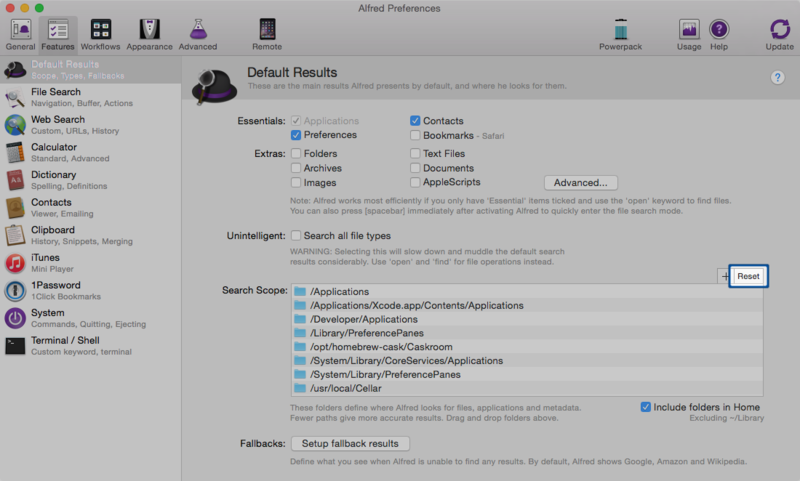Open the General preferences toolbar icon
The height and width of the screenshot is (481, 800).
click(20, 30)
